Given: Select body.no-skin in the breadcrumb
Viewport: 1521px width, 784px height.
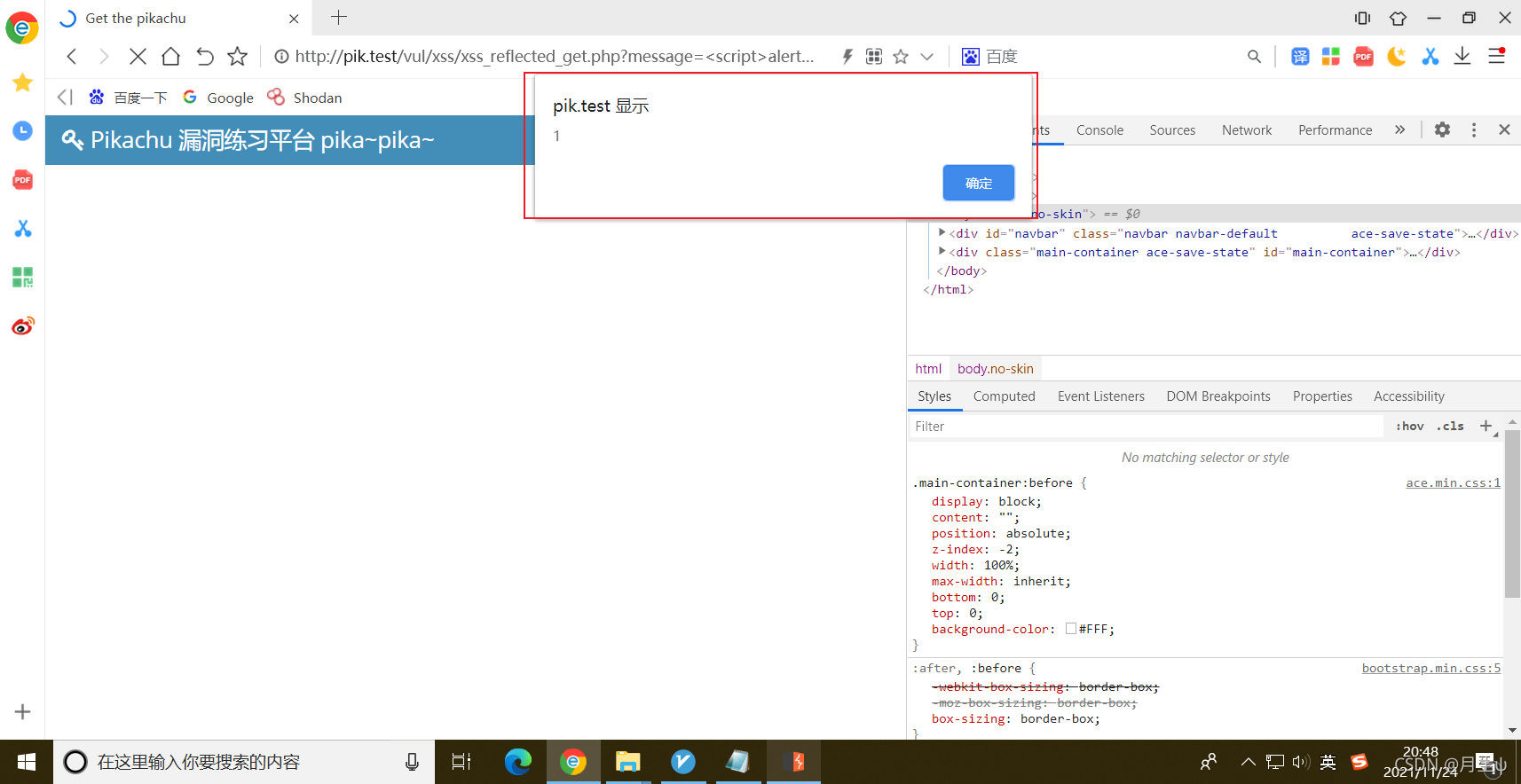Looking at the screenshot, I should pyautogui.click(x=995, y=369).
